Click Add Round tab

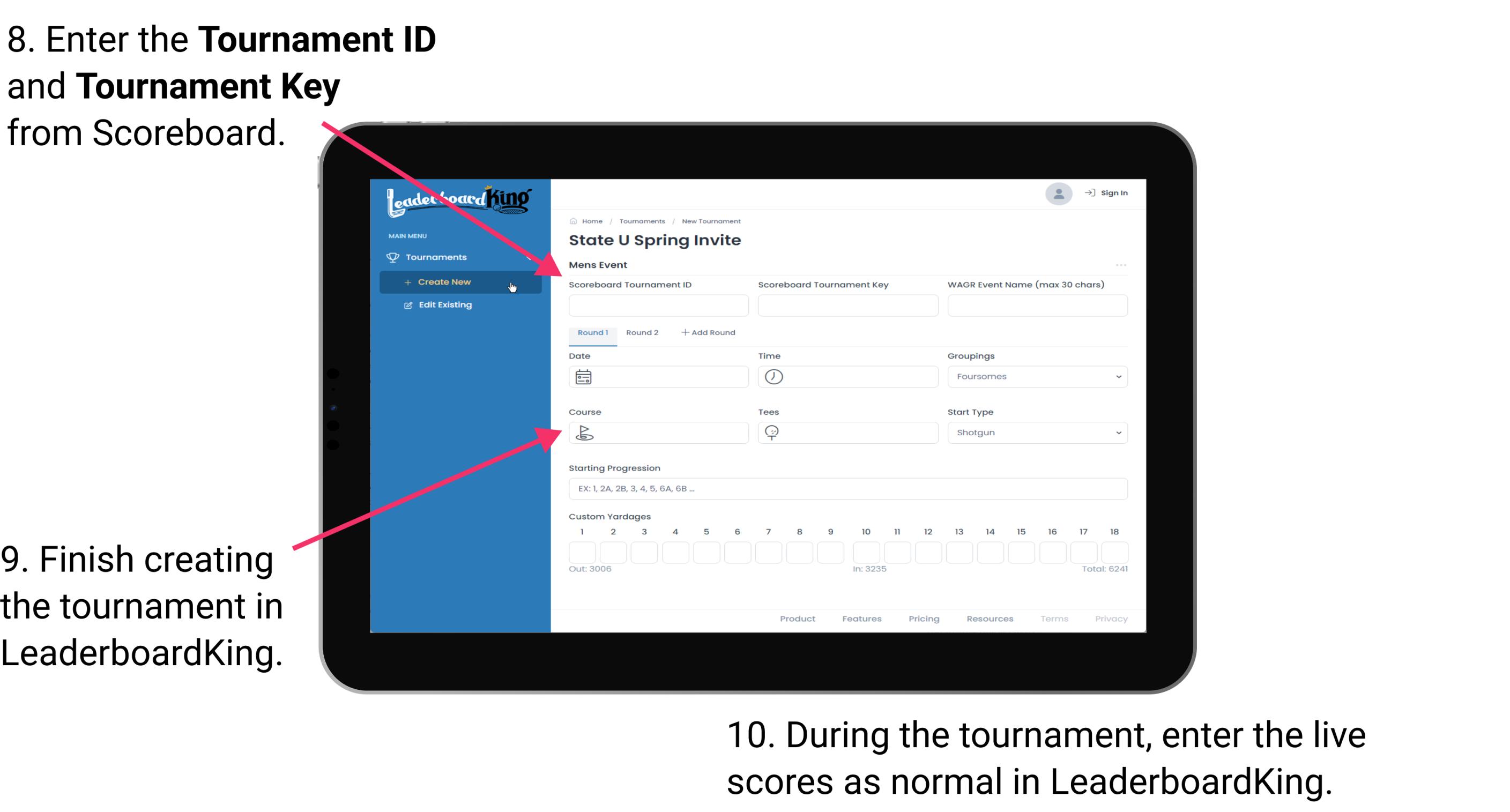click(x=710, y=333)
